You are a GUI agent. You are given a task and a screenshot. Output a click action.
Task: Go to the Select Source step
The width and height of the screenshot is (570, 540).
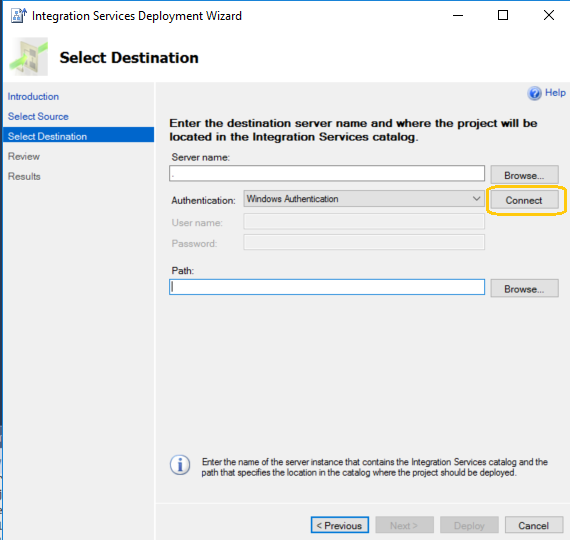click(x=38, y=116)
